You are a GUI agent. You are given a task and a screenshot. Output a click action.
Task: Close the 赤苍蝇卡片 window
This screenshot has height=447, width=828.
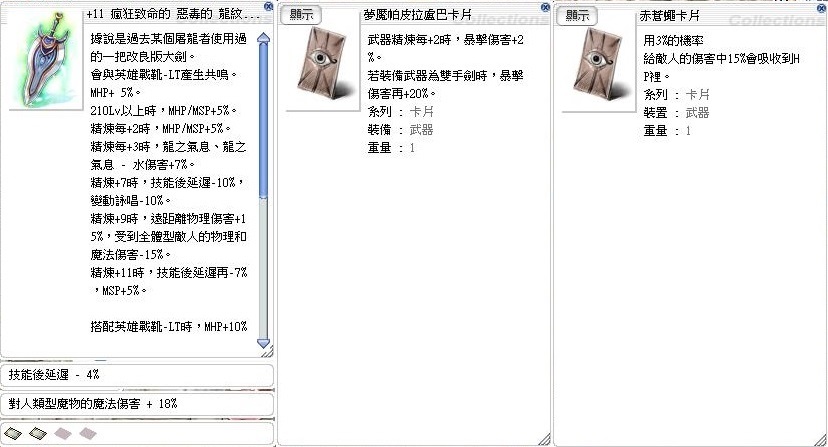coord(820,7)
